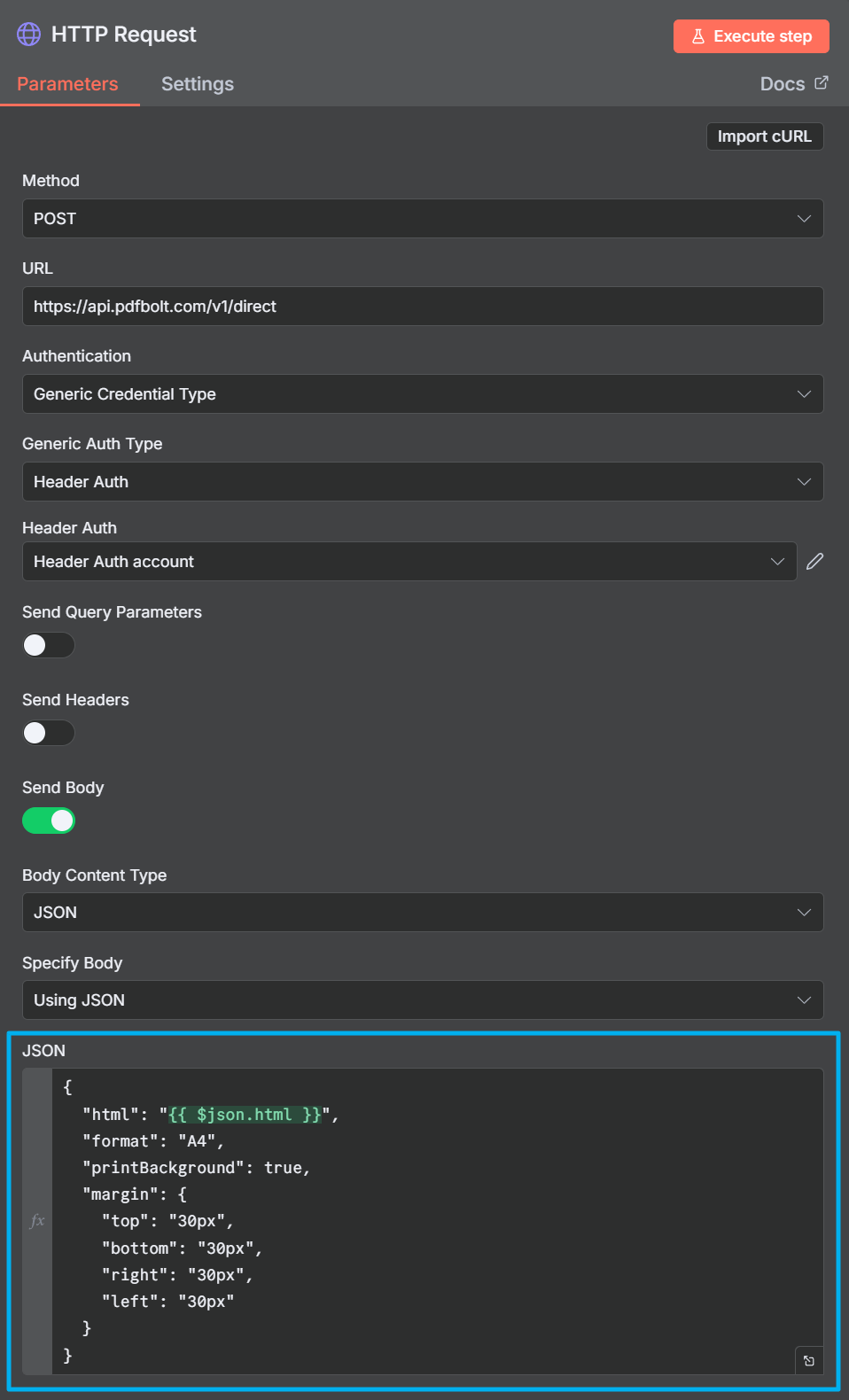The height and width of the screenshot is (1400, 849).
Task: Expand the Authentication dropdown showing Generic Credential Type
Action: (423, 393)
